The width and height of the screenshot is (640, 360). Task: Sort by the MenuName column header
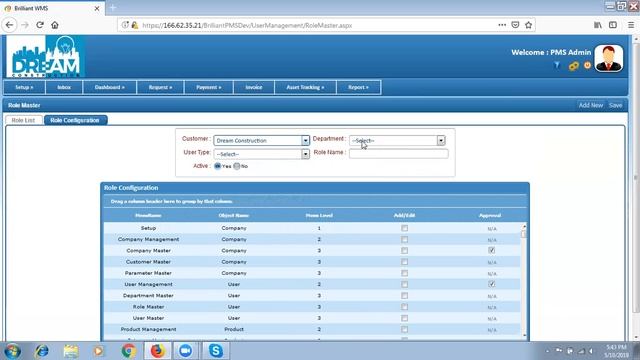pos(148,215)
